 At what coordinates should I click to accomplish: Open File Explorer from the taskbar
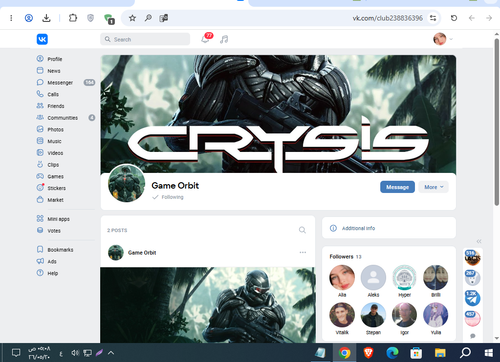(x=440, y=353)
